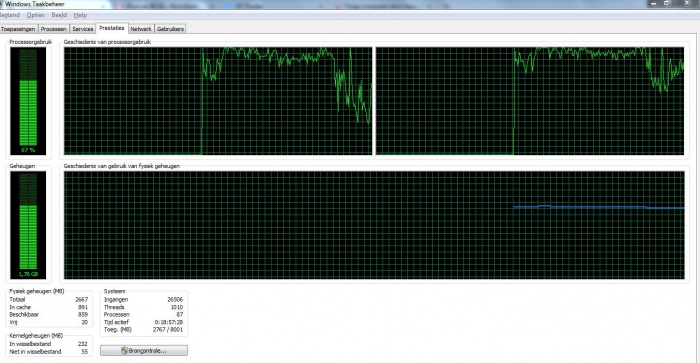Open the Help menu
700x363 pixels.
(x=80, y=15)
